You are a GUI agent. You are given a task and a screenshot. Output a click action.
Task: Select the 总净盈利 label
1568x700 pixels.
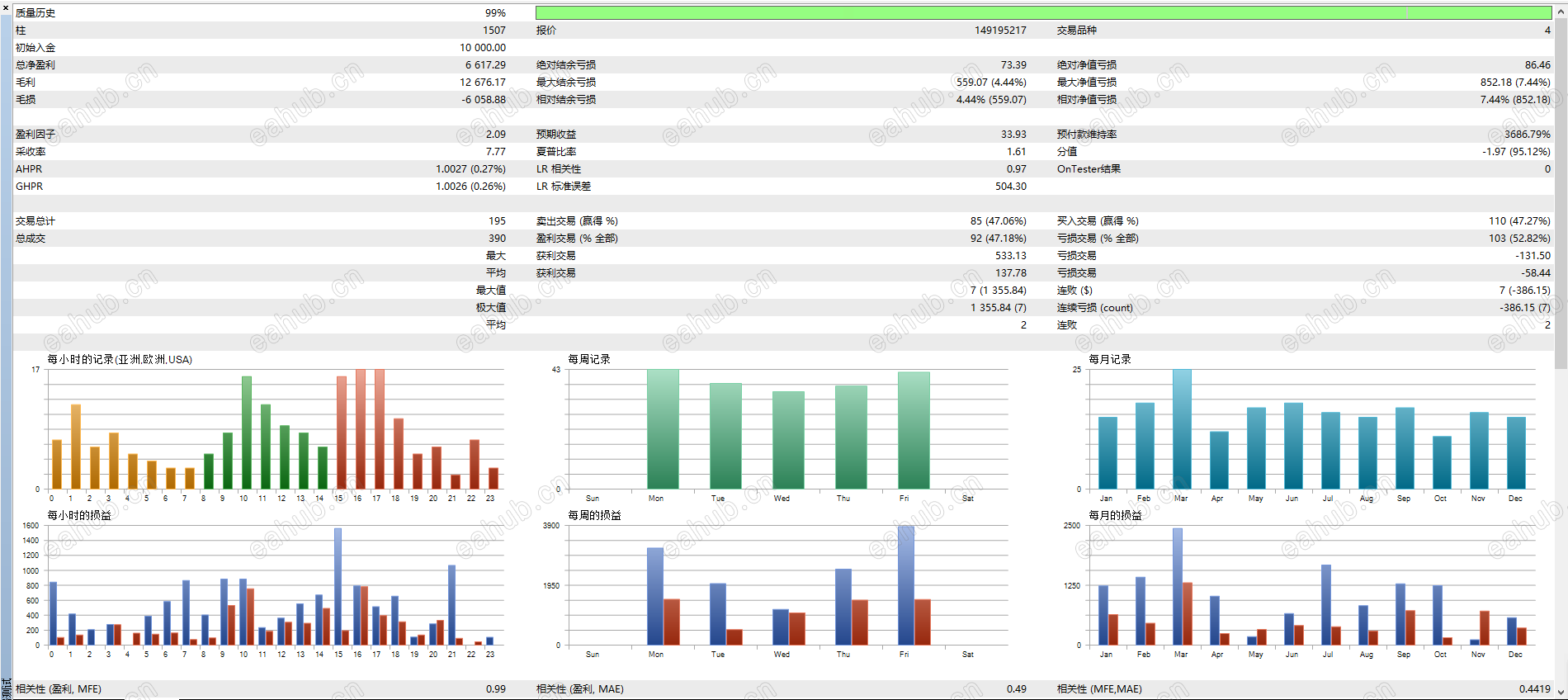click(35, 65)
